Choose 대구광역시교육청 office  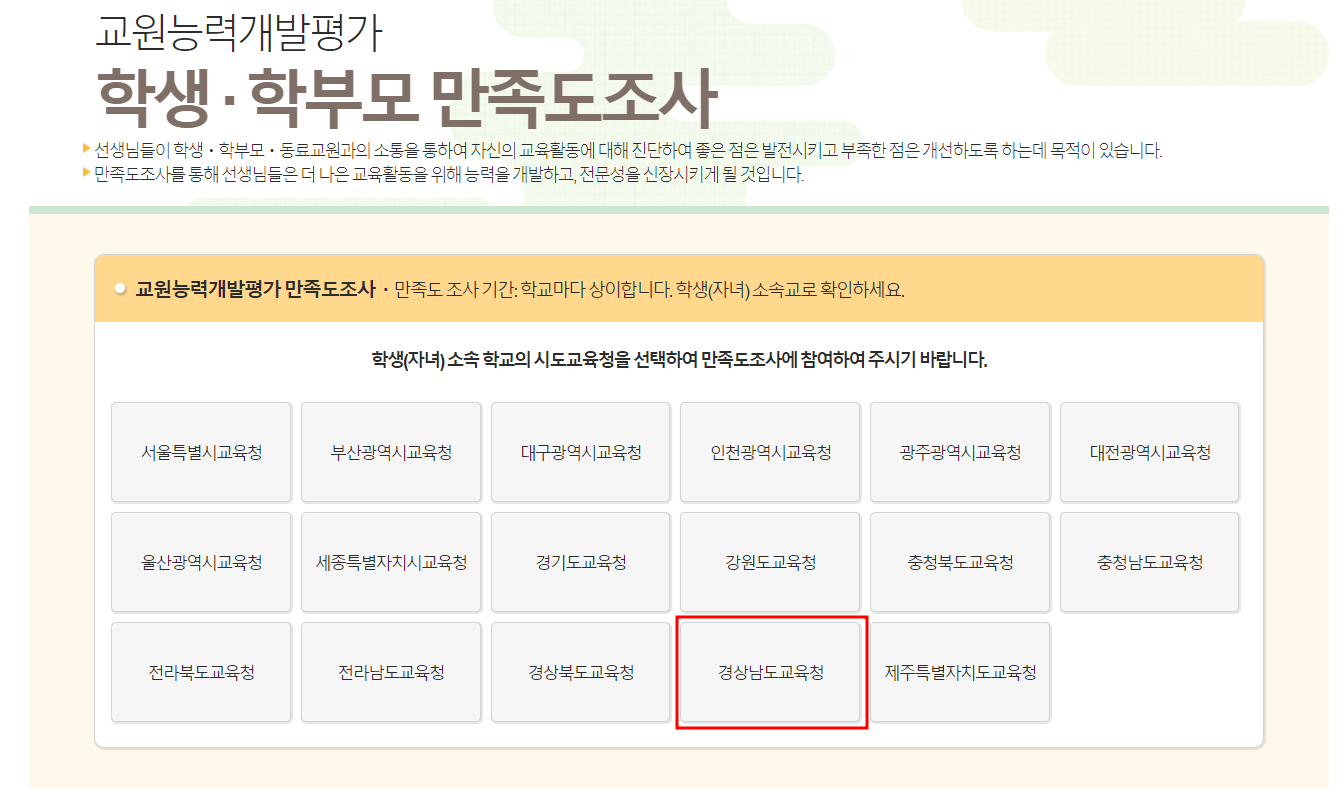[581, 452]
